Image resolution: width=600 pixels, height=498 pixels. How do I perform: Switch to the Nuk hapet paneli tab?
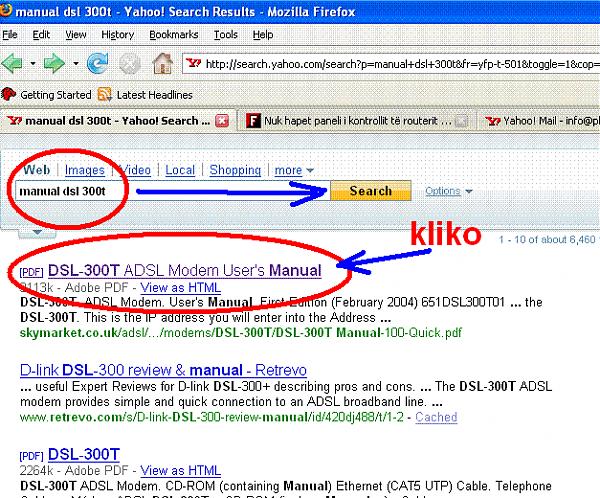356,121
